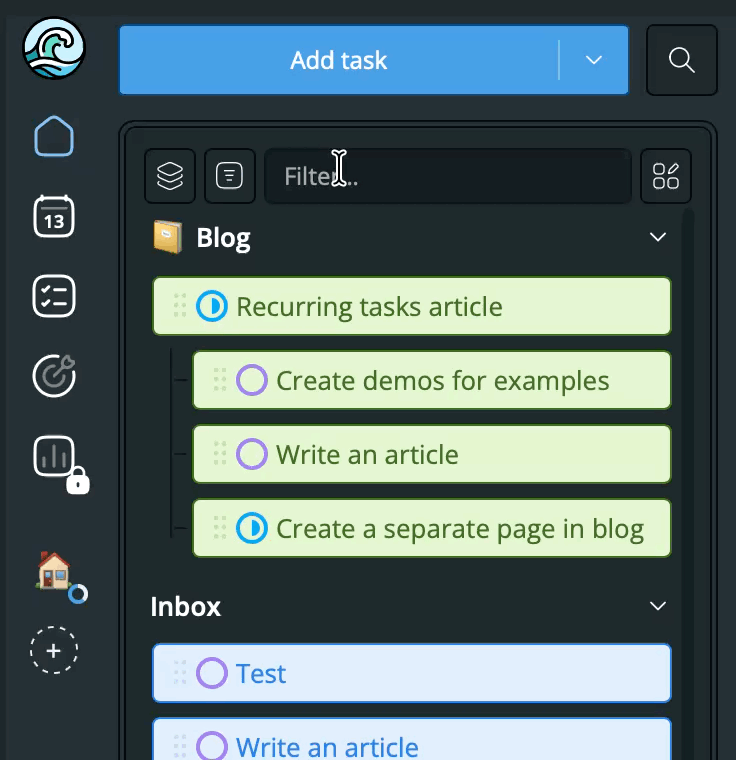This screenshot has width=736, height=760.
Task: Select the house emoji workspace
Action: 54,570
